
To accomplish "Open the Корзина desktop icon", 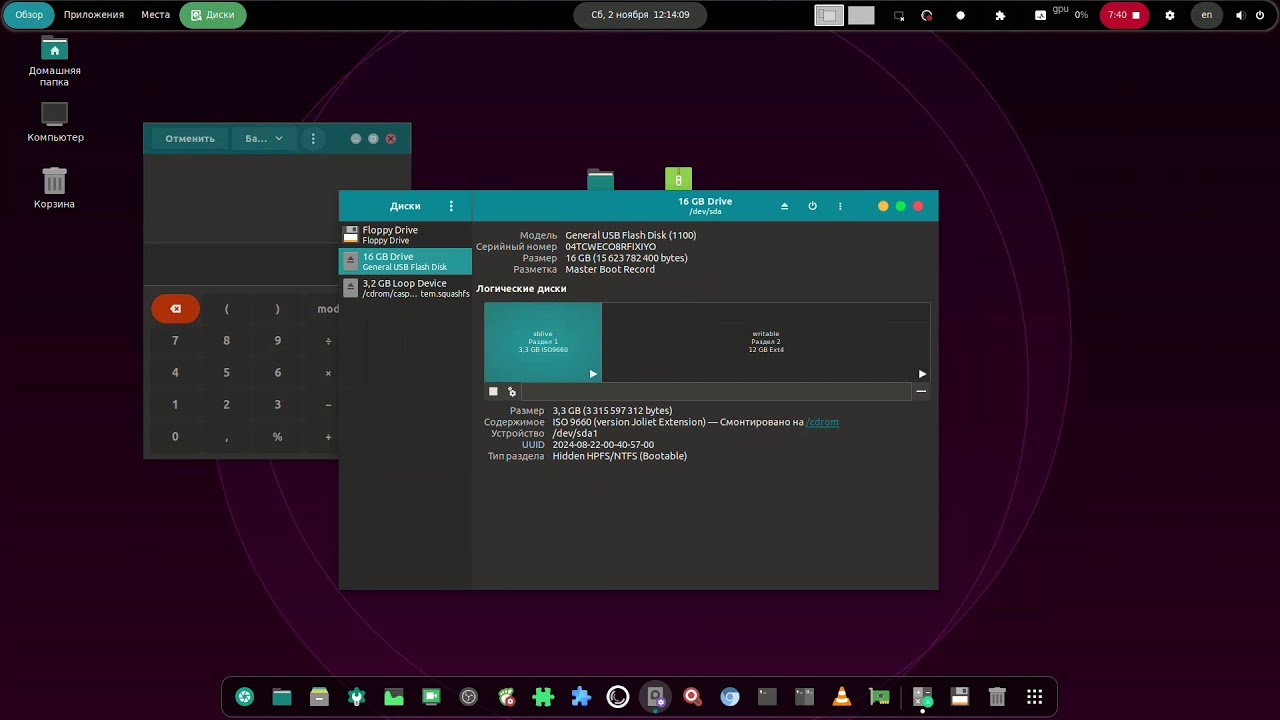I will [x=54, y=188].
